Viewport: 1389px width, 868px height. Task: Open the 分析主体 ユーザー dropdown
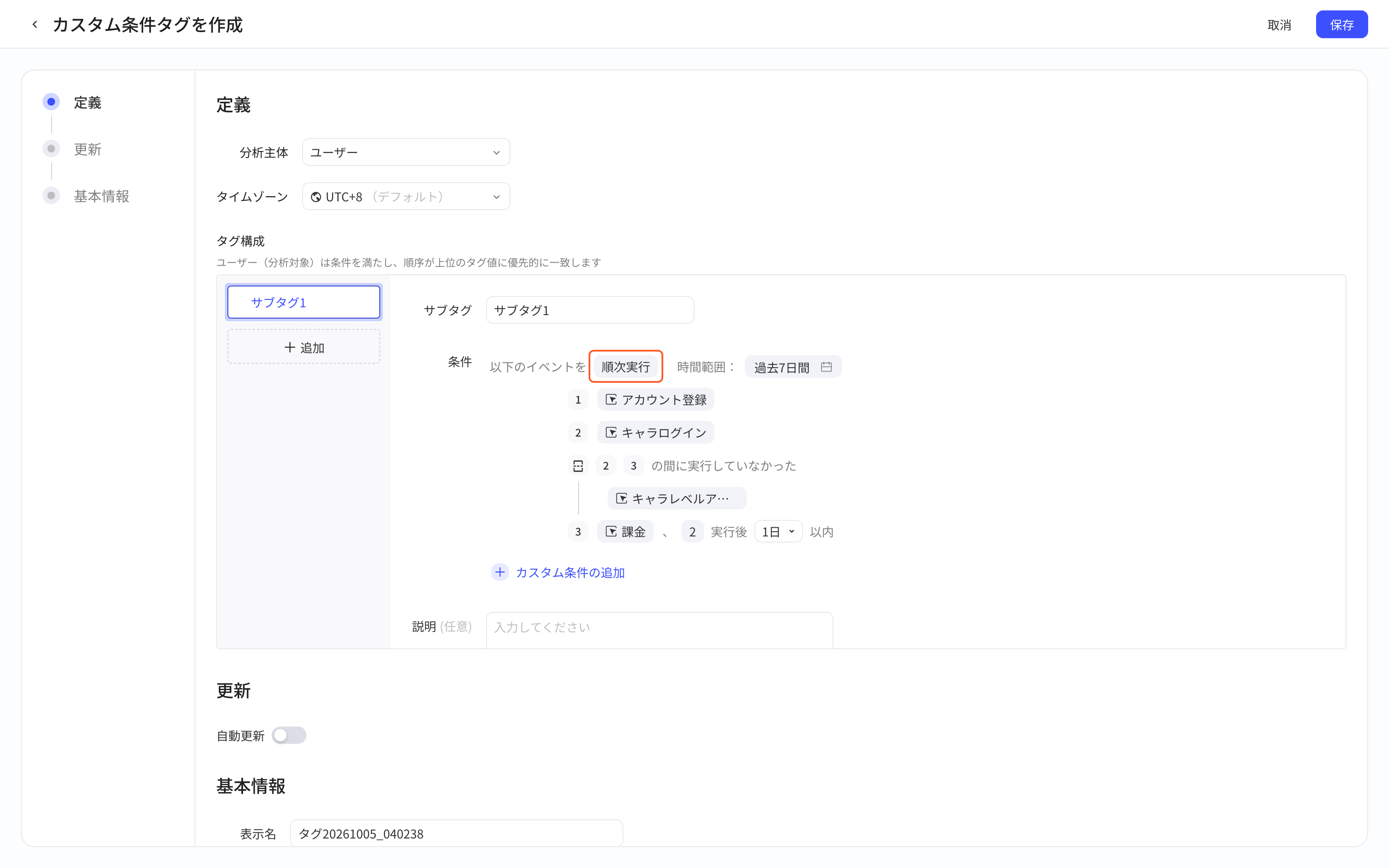(x=406, y=152)
